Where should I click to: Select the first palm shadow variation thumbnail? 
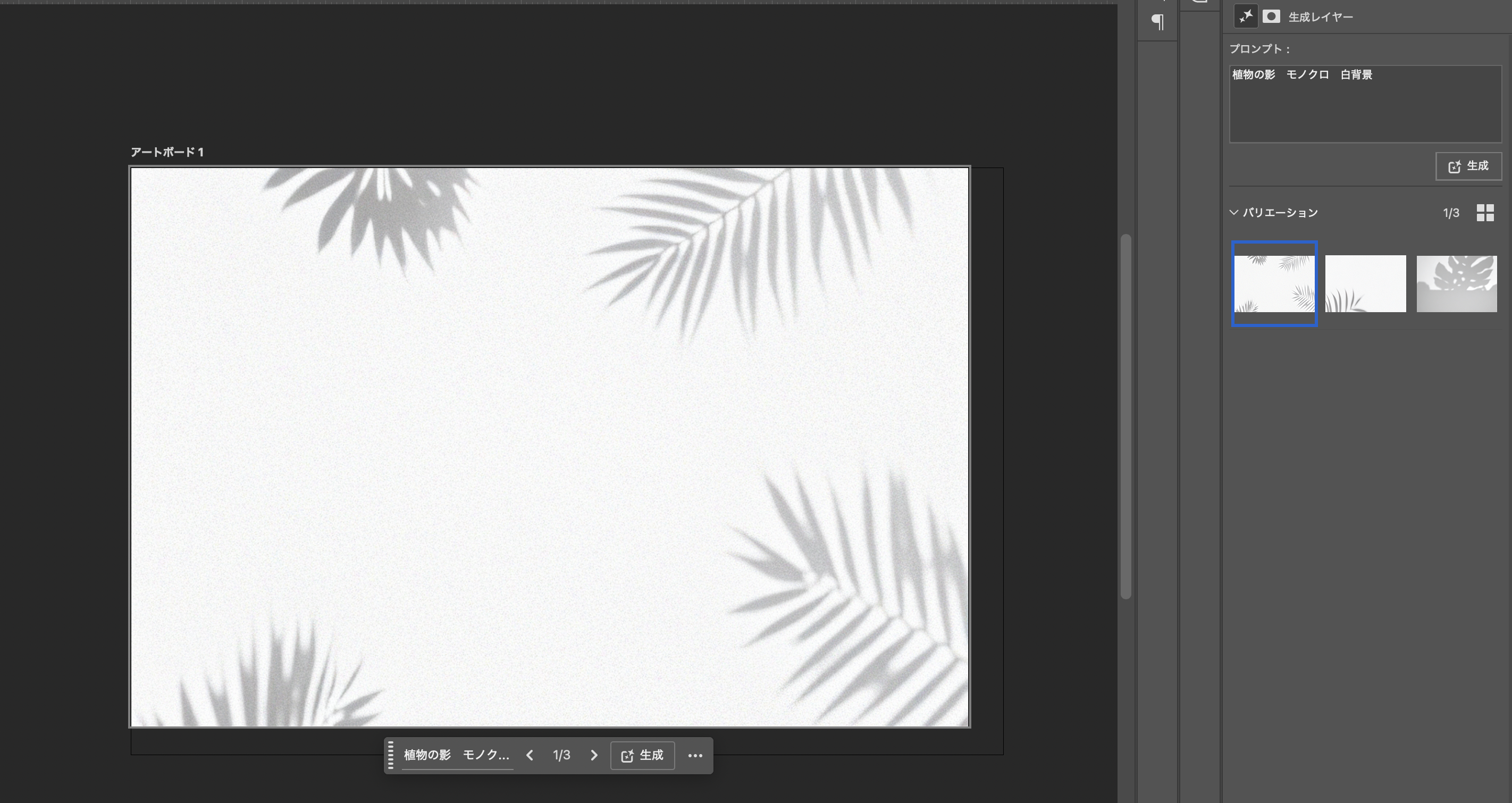click(x=1274, y=283)
